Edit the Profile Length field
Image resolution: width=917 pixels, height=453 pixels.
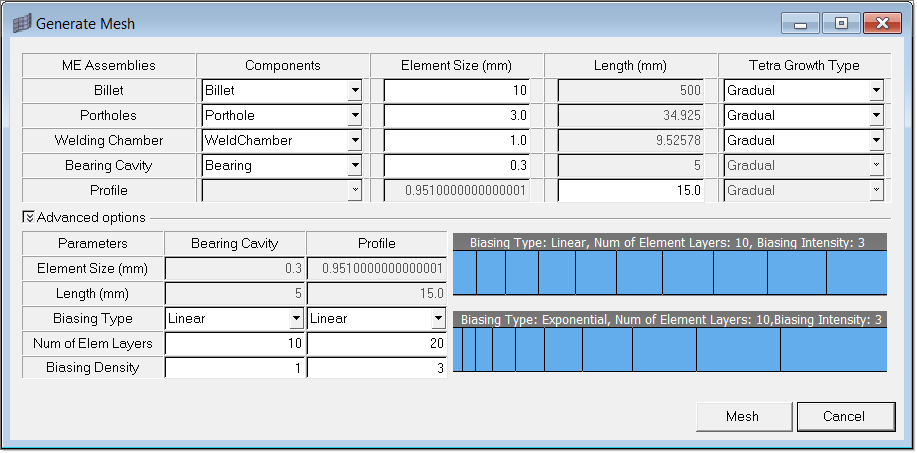click(x=631, y=190)
